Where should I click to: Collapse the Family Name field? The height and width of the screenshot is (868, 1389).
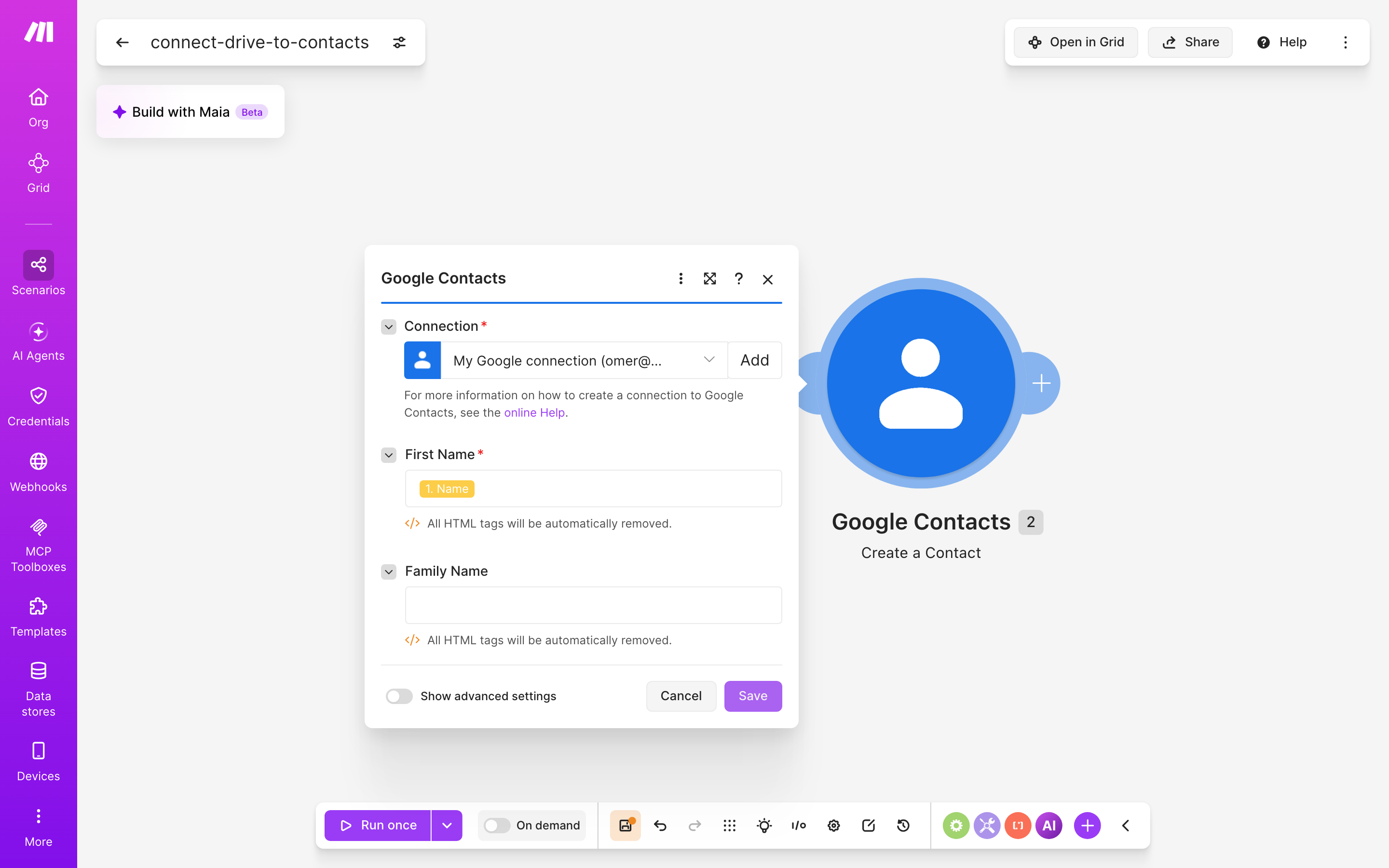point(389,572)
